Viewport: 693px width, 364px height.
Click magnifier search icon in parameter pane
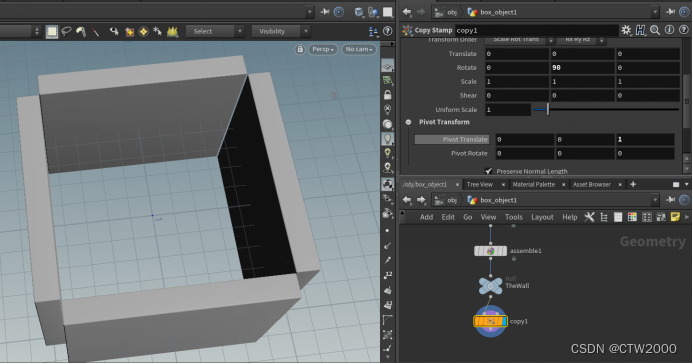[655, 30]
